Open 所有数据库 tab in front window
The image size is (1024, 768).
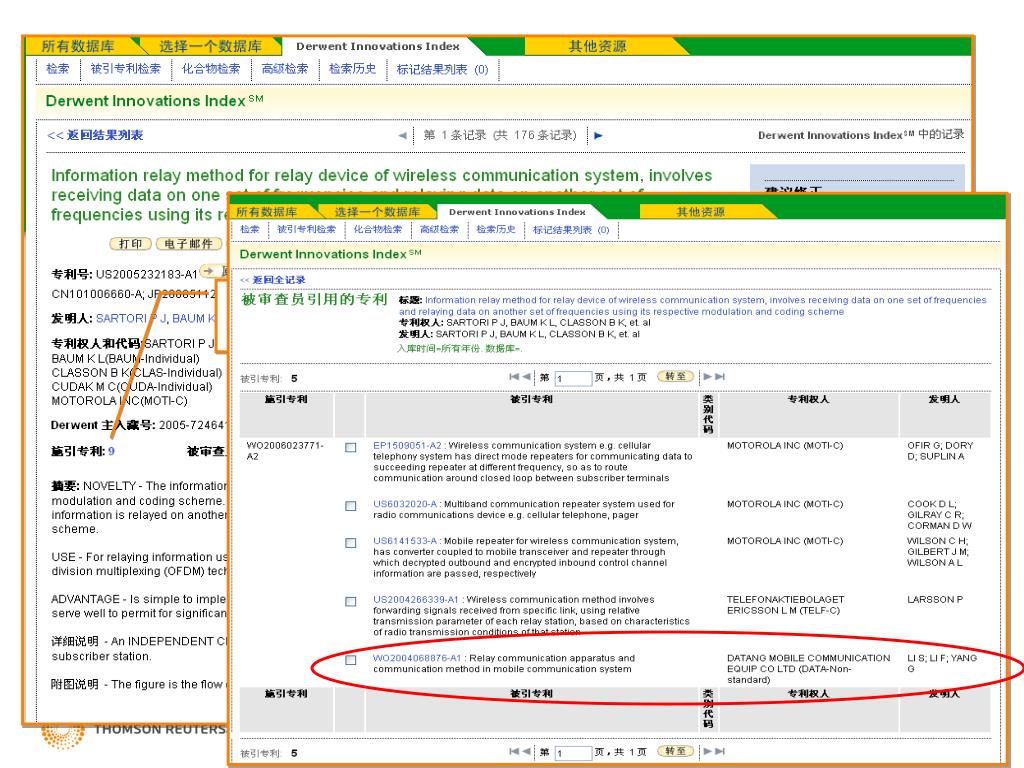coord(266,212)
